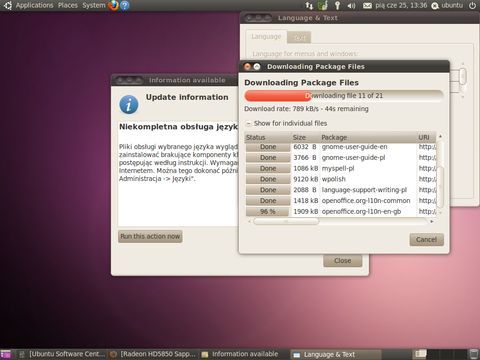Open Ubuntu Software Center taskbar entry
The height and width of the screenshot is (360, 480).
[63, 354]
